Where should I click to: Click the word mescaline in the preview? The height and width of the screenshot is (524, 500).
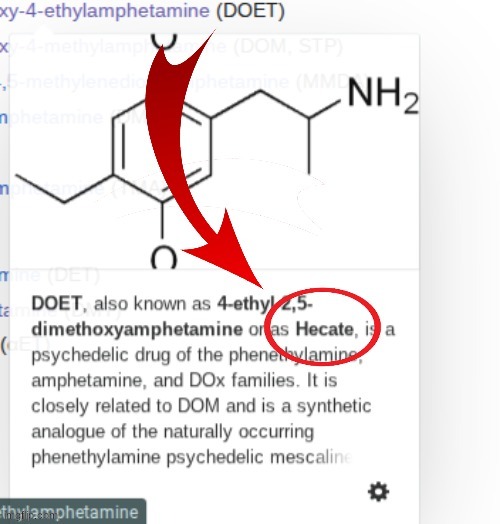click(311, 457)
